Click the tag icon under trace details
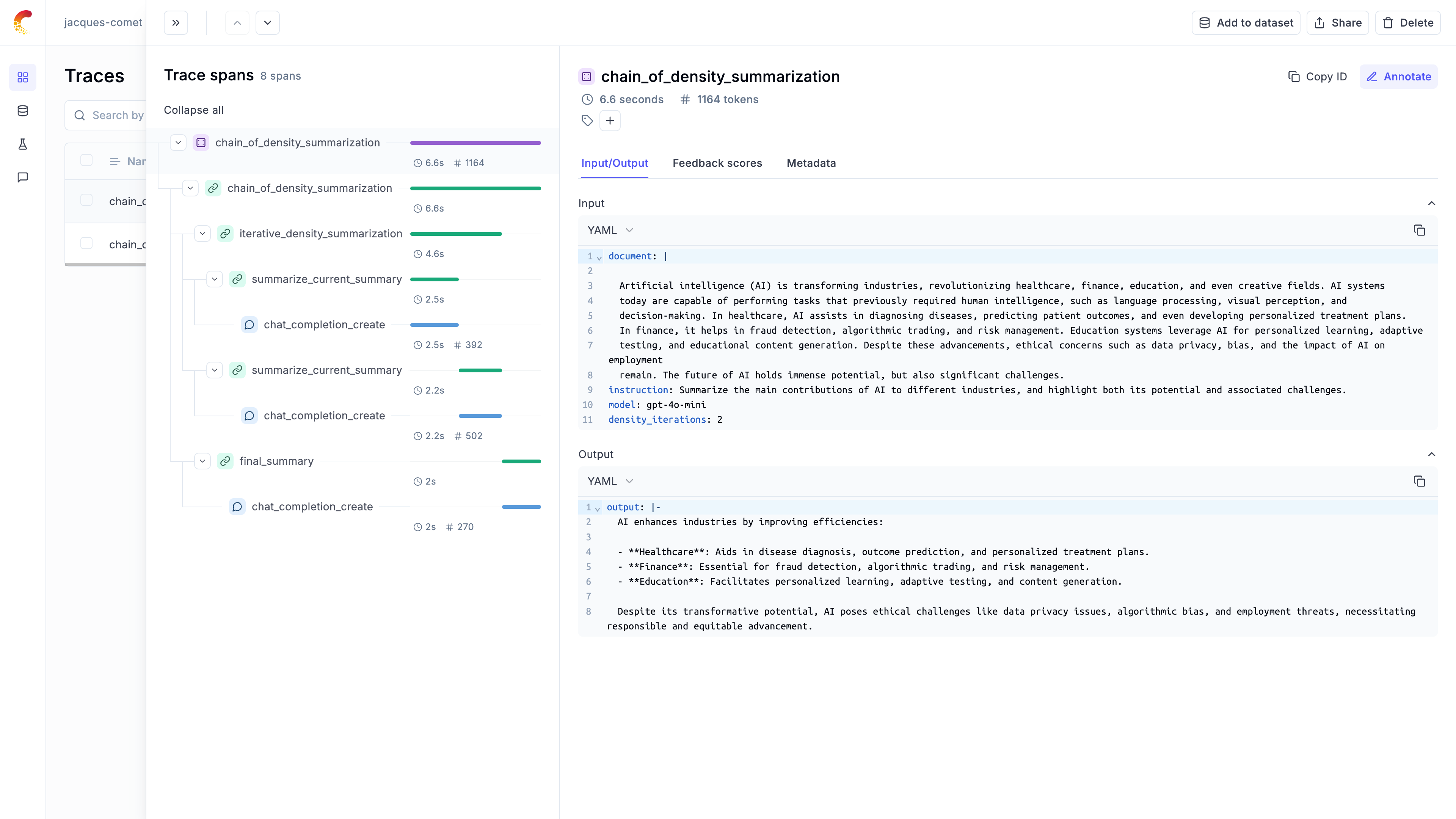This screenshot has height=819, width=1456. pos(587,121)
